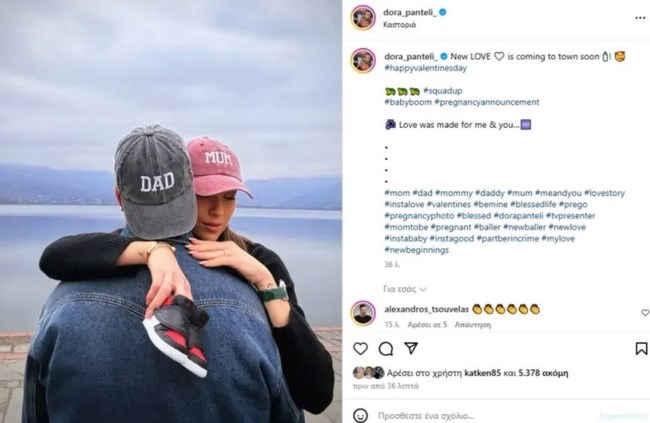Screen dimensions: 650x423
Task: Open dora_panteli_ profile picture in header
Action: click(363, 18)
